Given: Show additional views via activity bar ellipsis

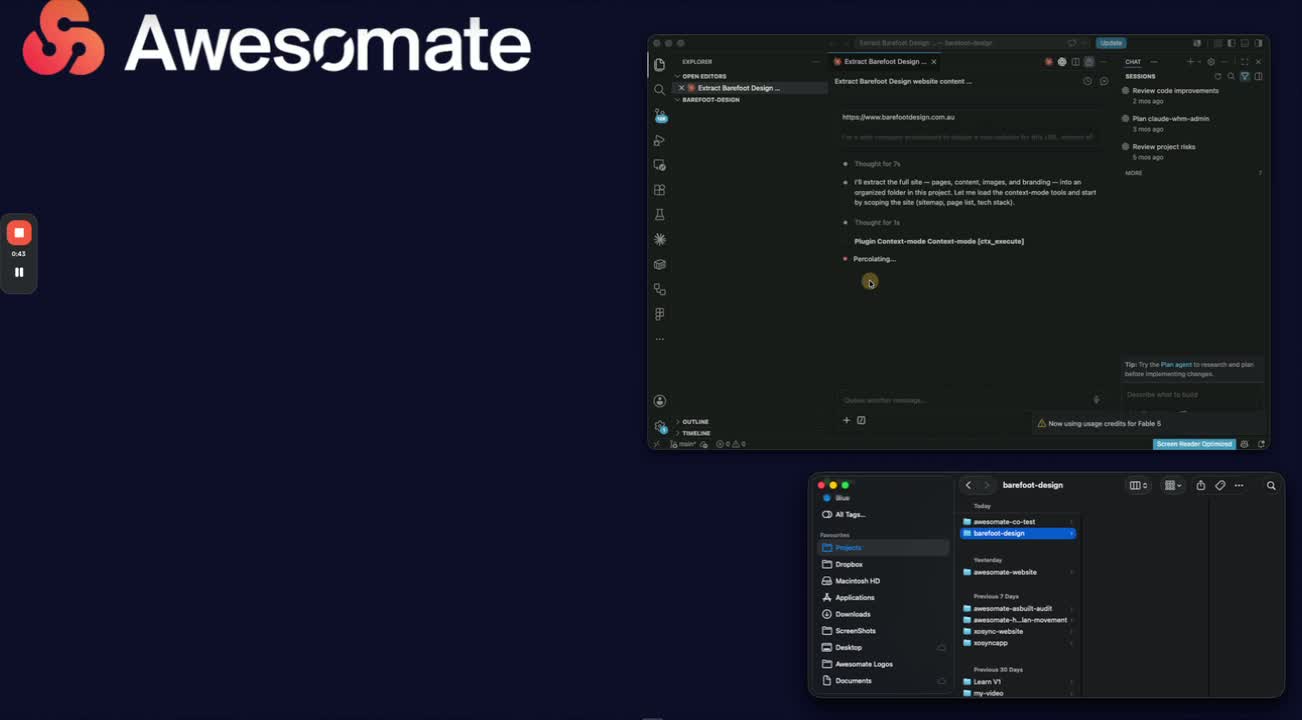Looking at the screenshot, I should coord(659,339).
